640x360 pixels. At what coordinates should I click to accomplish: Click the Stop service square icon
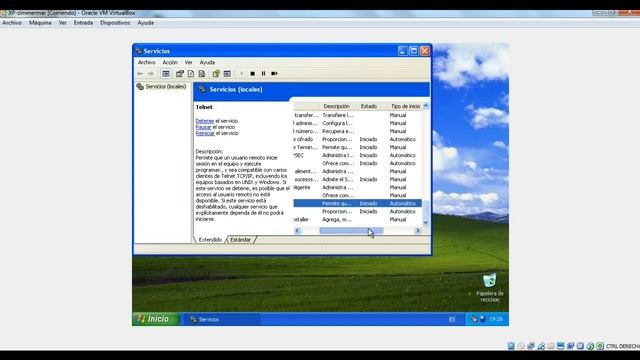[252, 73]
